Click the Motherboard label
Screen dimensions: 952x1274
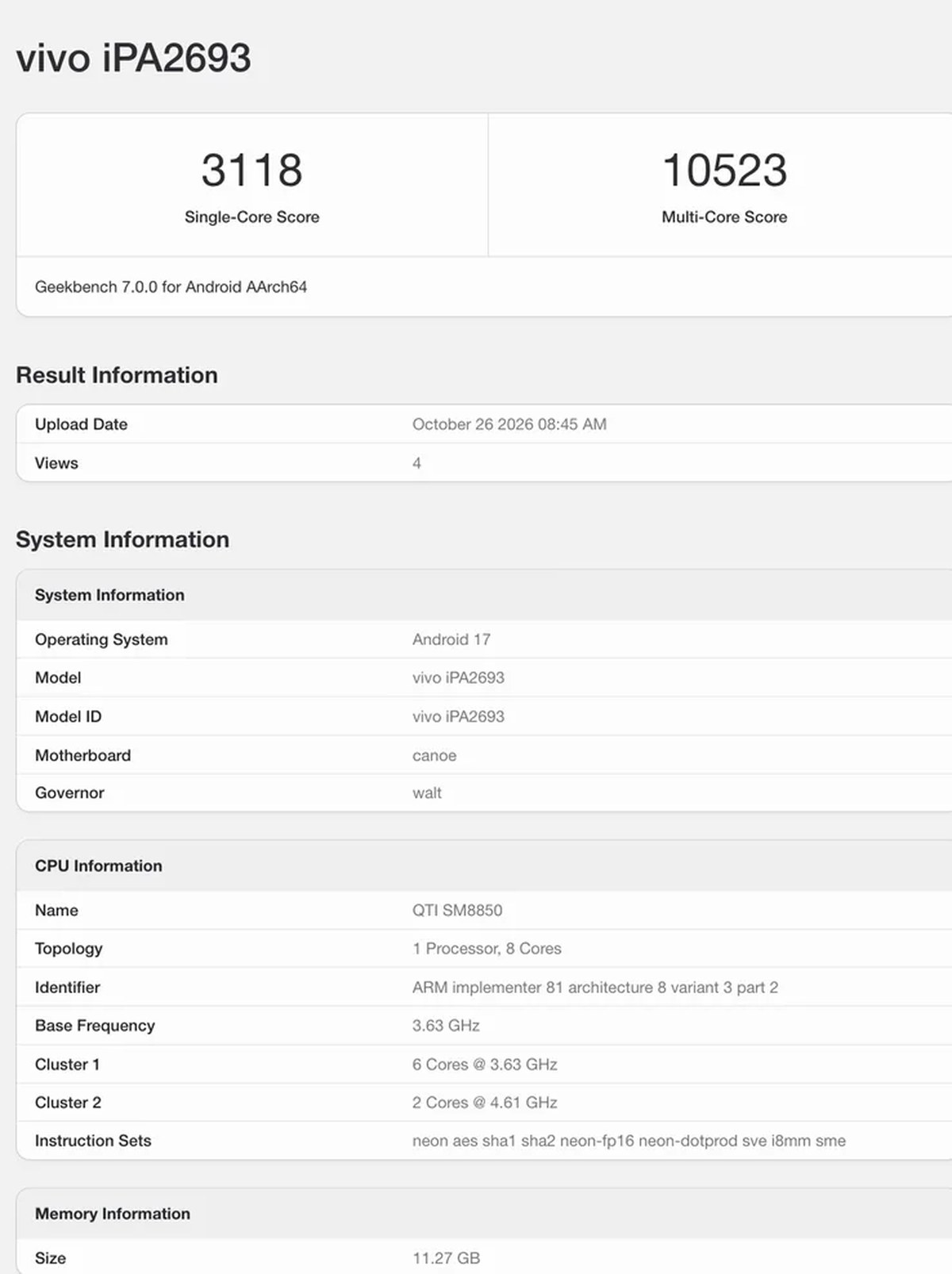point(83,755)
